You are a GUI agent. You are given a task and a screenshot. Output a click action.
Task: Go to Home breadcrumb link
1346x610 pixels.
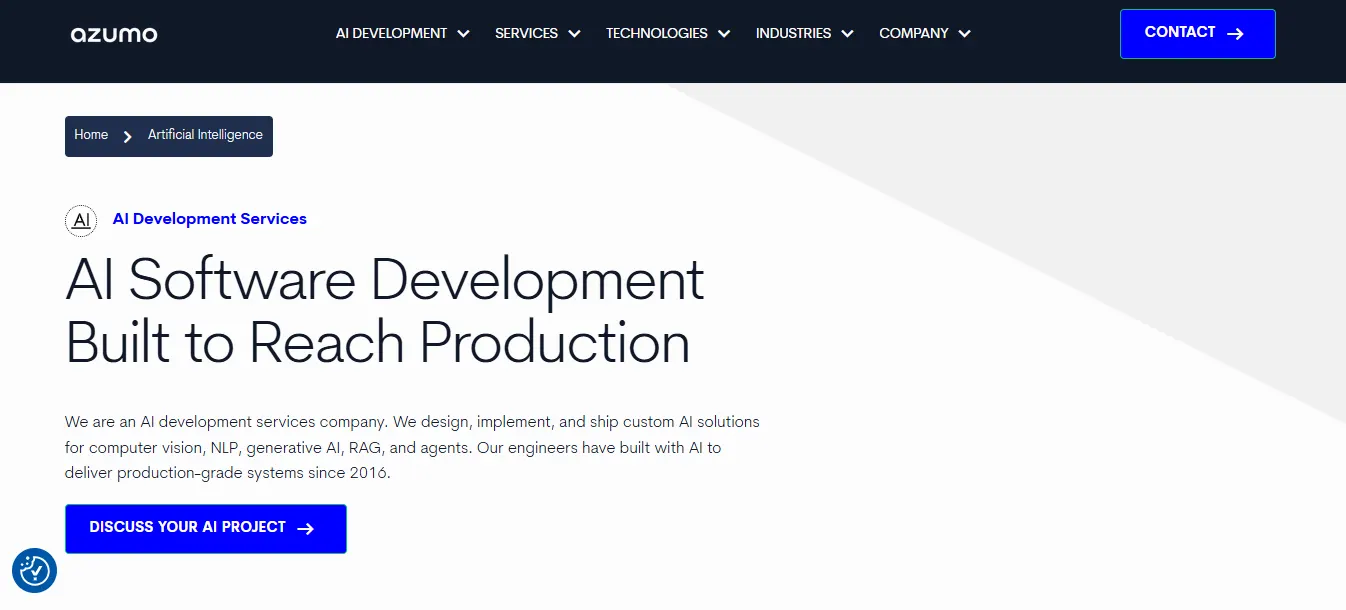(x=91, y=135)
